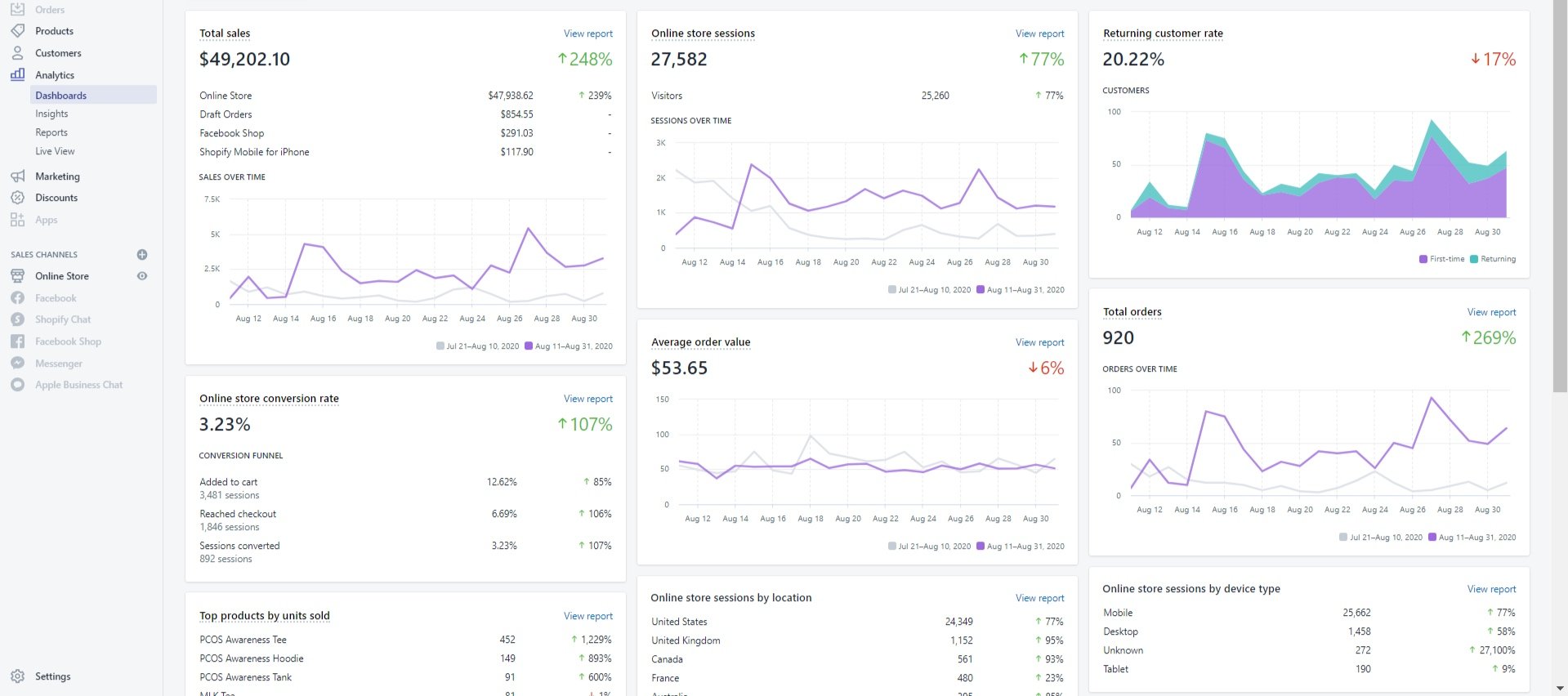Click the Facebook channel icon
The height and width of the screenshot is (696, 1568).
click(x=17, y=298)
